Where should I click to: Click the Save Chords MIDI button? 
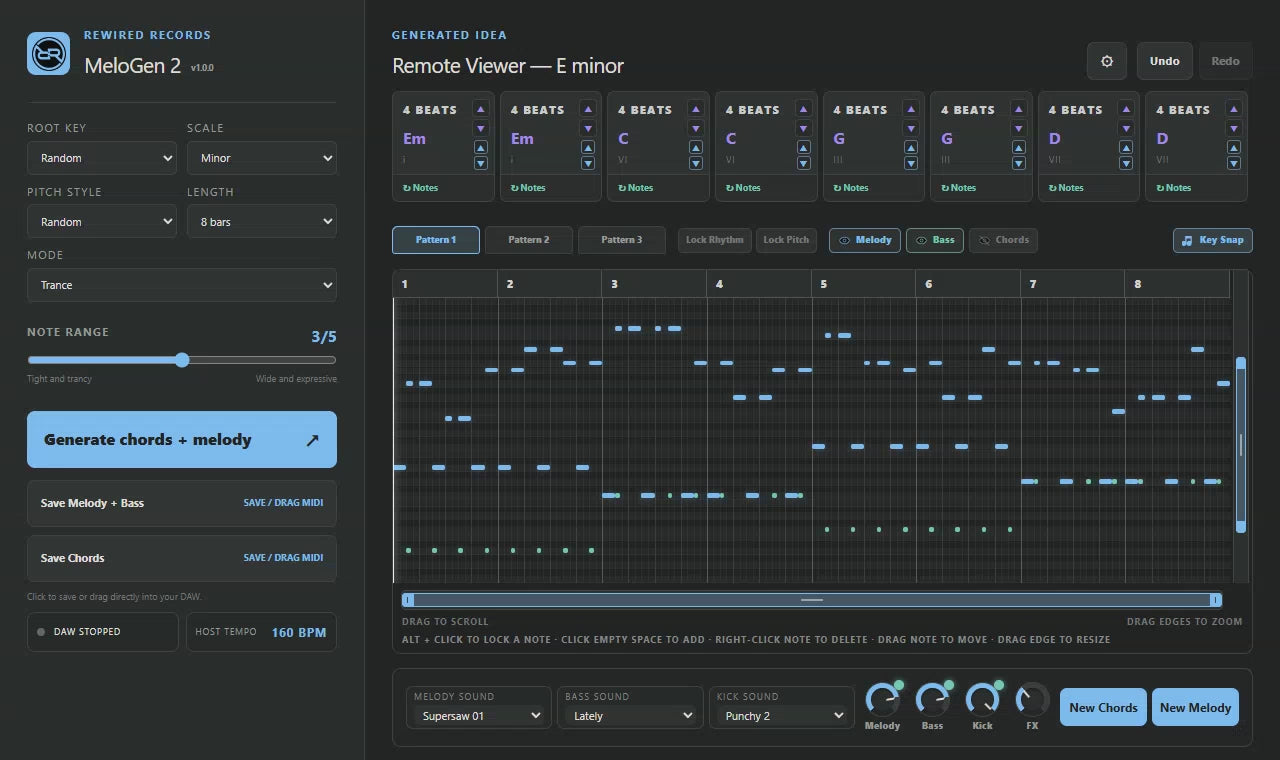click(x=182, y=558)
